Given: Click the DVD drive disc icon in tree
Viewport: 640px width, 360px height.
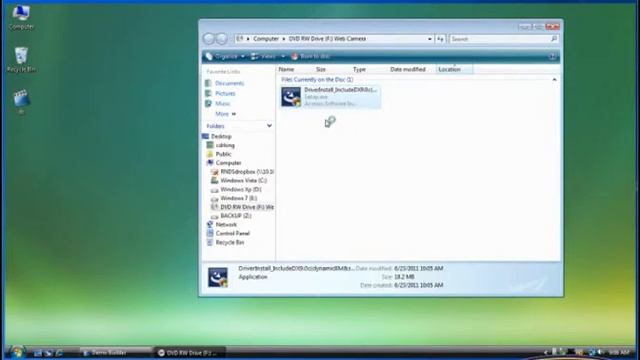Looking at the screenshot, I should click(215, 207).
